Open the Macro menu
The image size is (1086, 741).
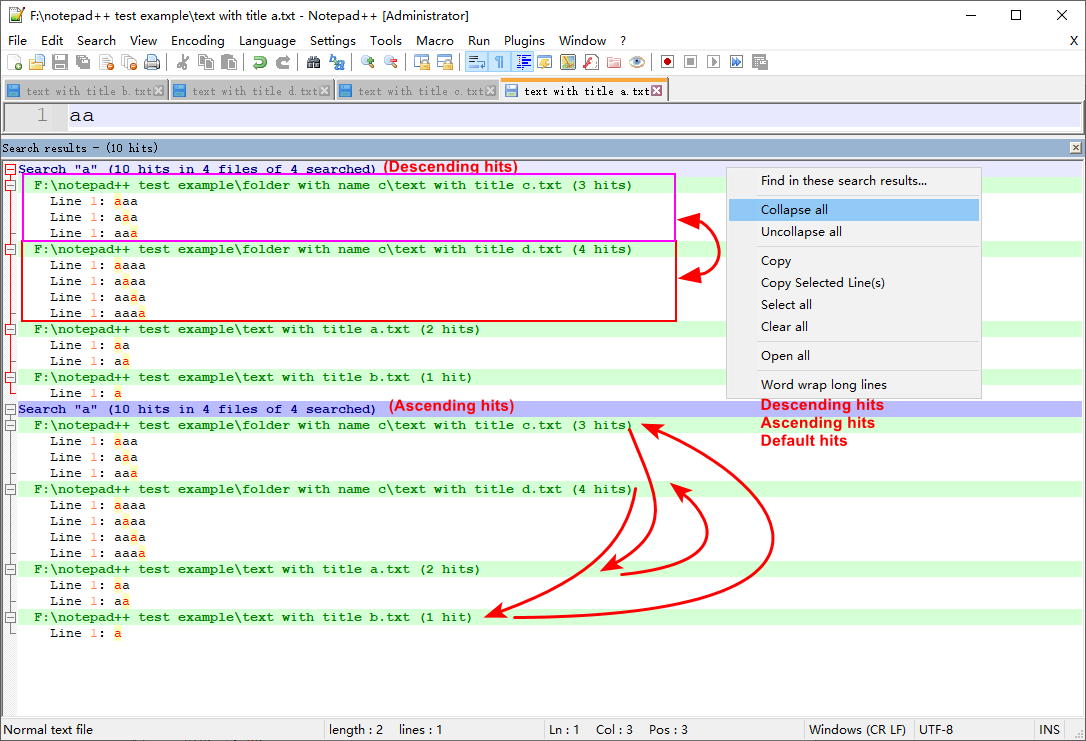434,41
